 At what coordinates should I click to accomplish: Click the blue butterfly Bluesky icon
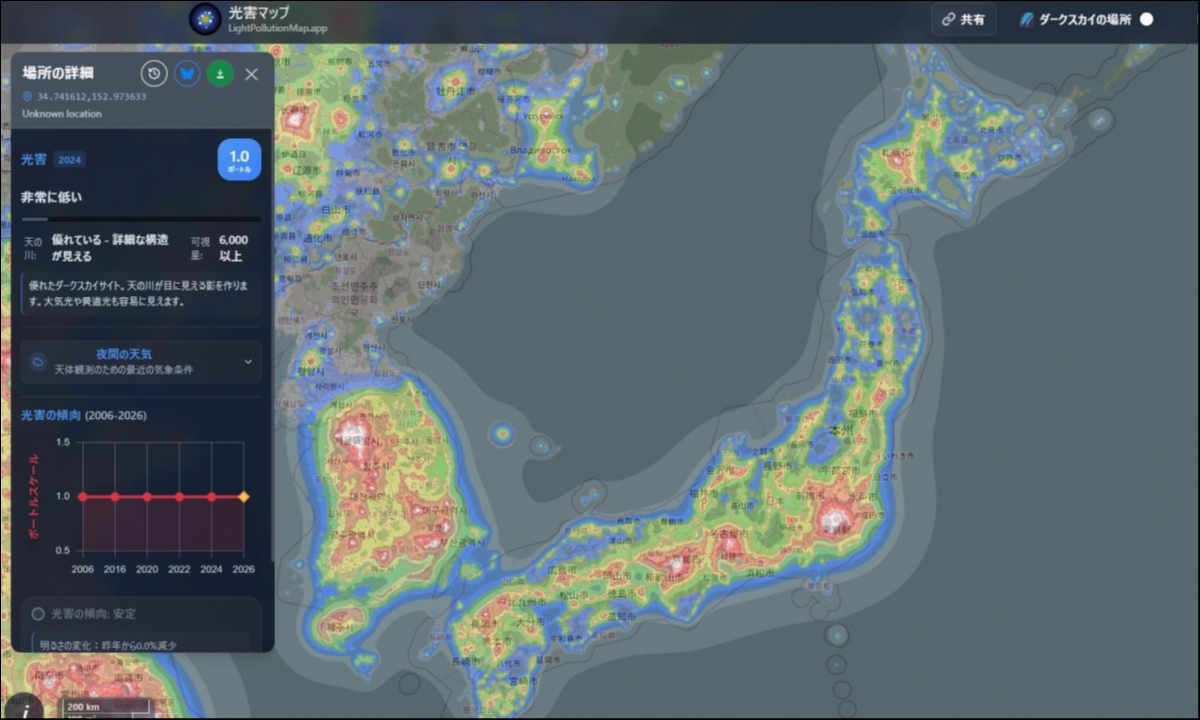point(187,74)
